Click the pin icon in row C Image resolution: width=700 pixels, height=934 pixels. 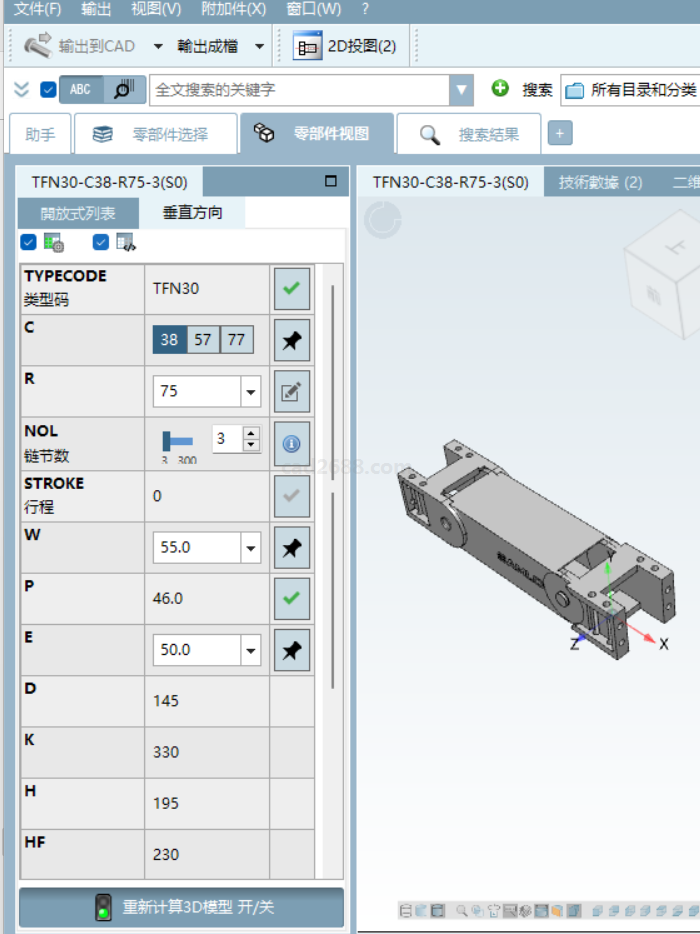(291, 341)
